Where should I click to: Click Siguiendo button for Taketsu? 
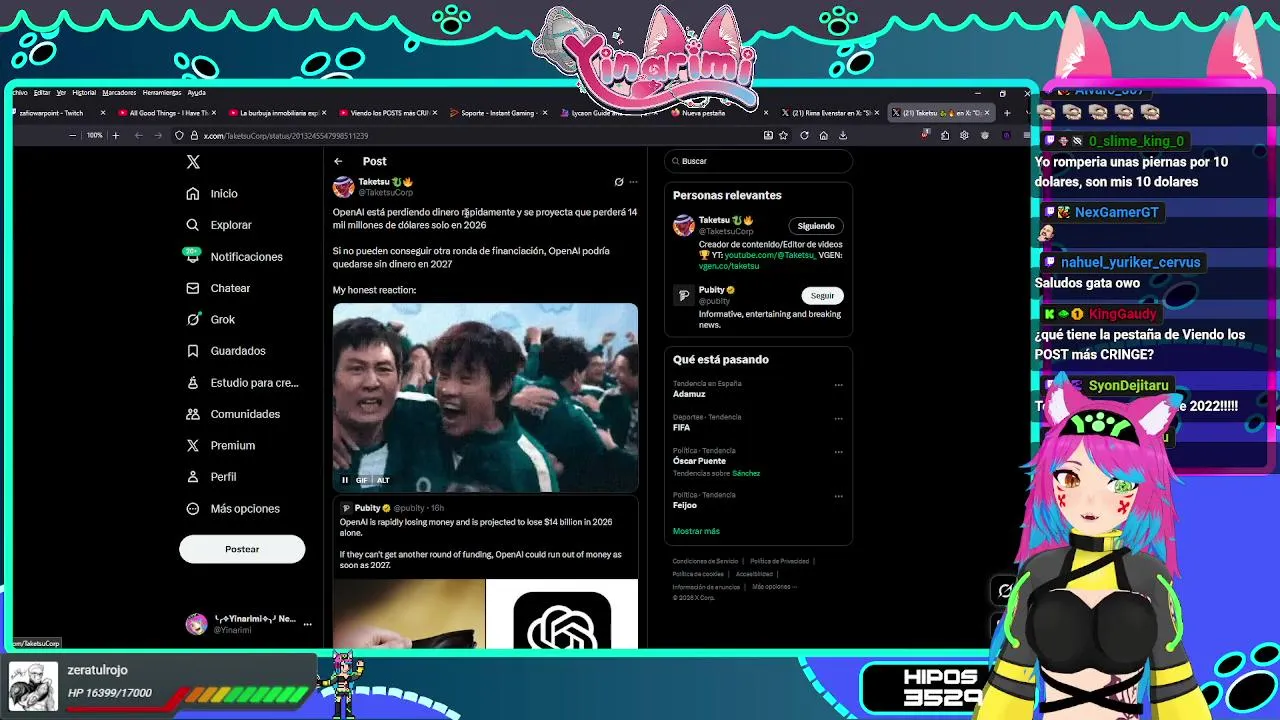point(816,226)
